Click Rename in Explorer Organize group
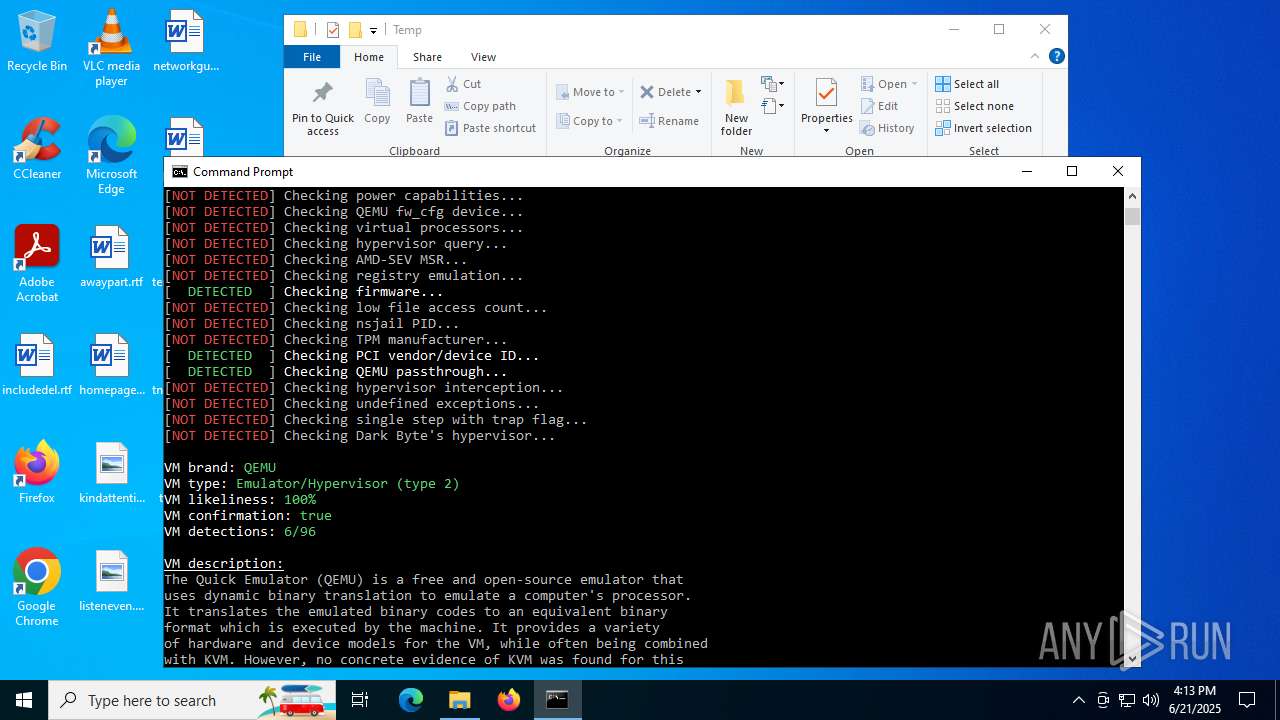1280x720 pixels. [669, 121]
